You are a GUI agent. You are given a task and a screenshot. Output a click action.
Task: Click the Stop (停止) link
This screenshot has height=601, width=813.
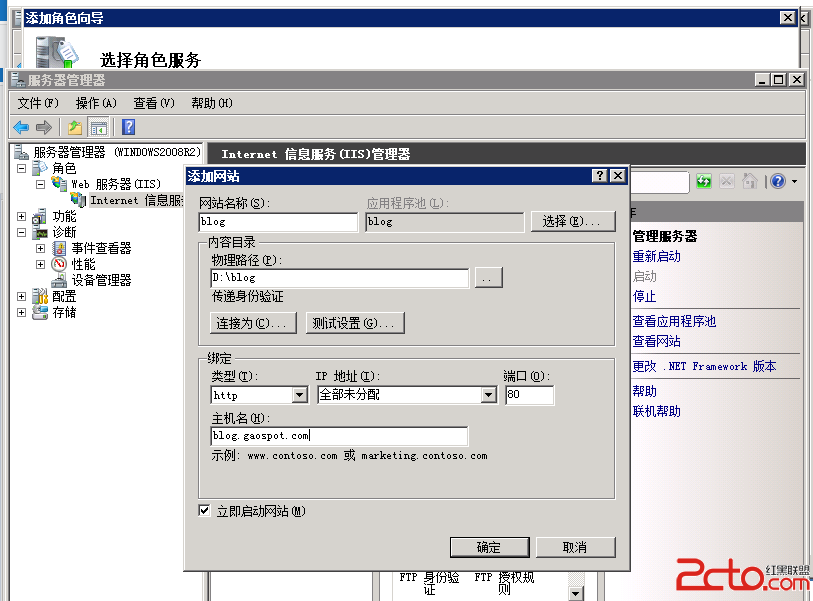pyautogui.click(x=644, y=297)
